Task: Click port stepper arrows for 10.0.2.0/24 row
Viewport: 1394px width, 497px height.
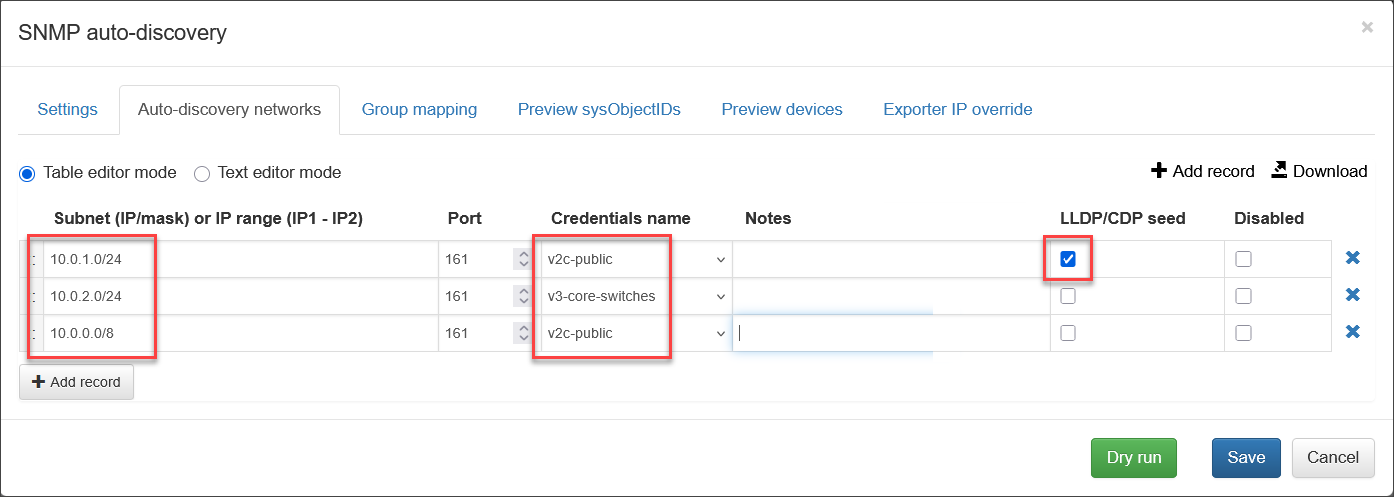Action: [x=521, y=296]
